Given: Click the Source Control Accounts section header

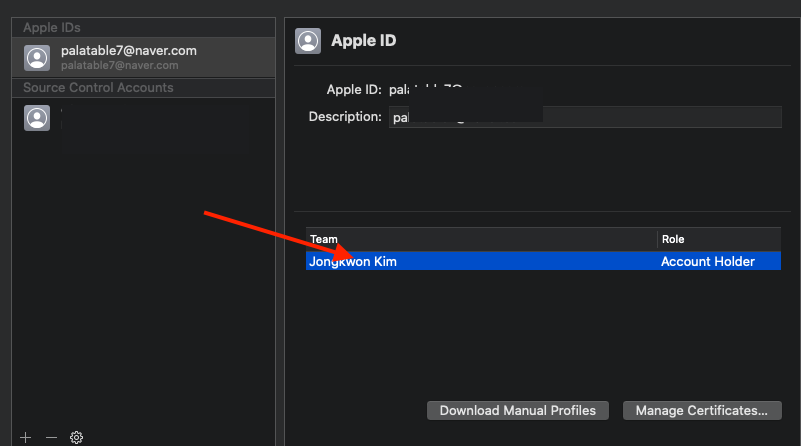Looking at the screenshot, I should click(98, 87).
